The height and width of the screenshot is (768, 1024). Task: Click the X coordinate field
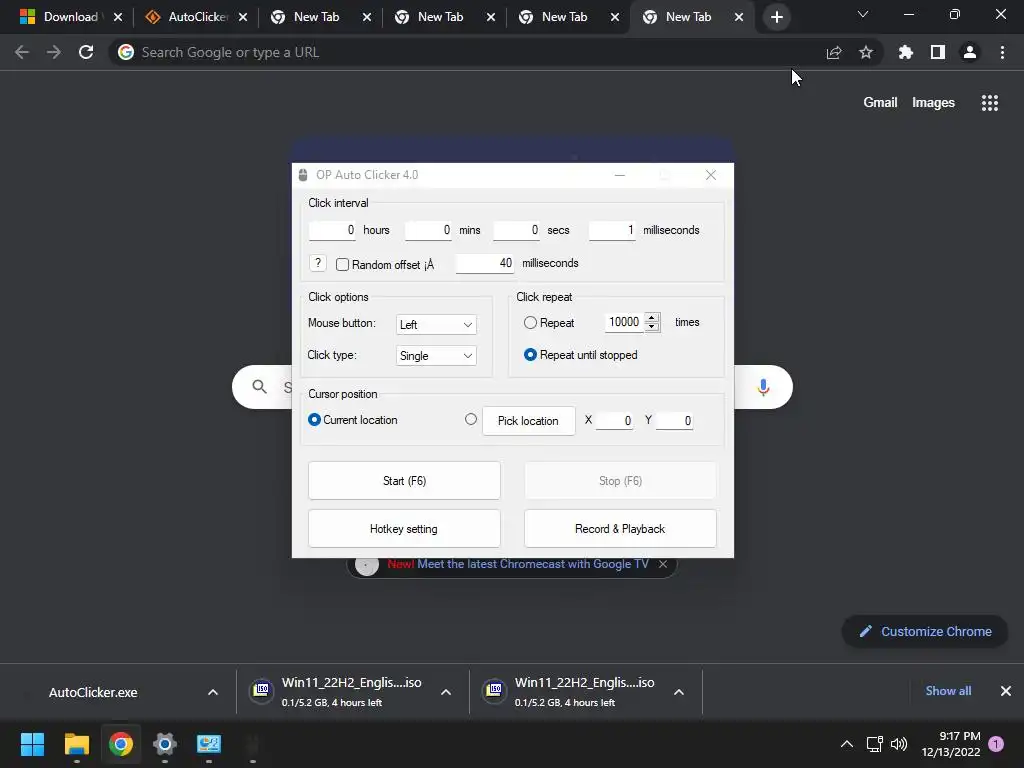[x=615, y=421]
